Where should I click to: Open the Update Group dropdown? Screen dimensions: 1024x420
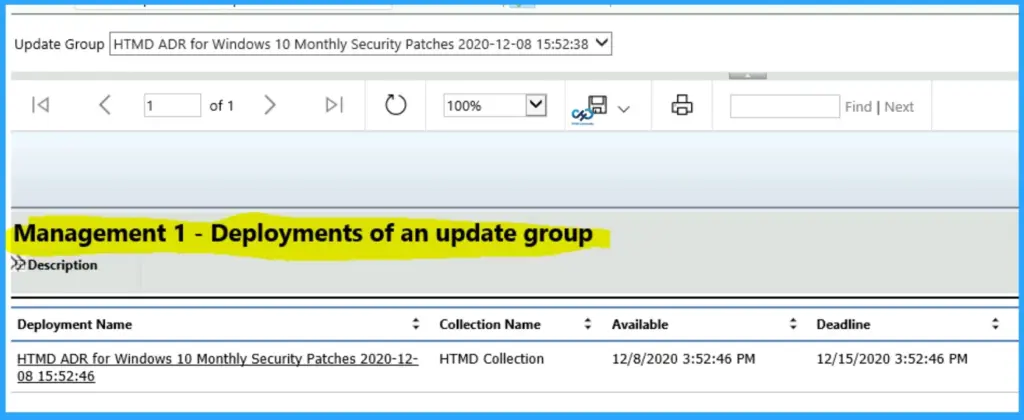[x=360, y=44]
